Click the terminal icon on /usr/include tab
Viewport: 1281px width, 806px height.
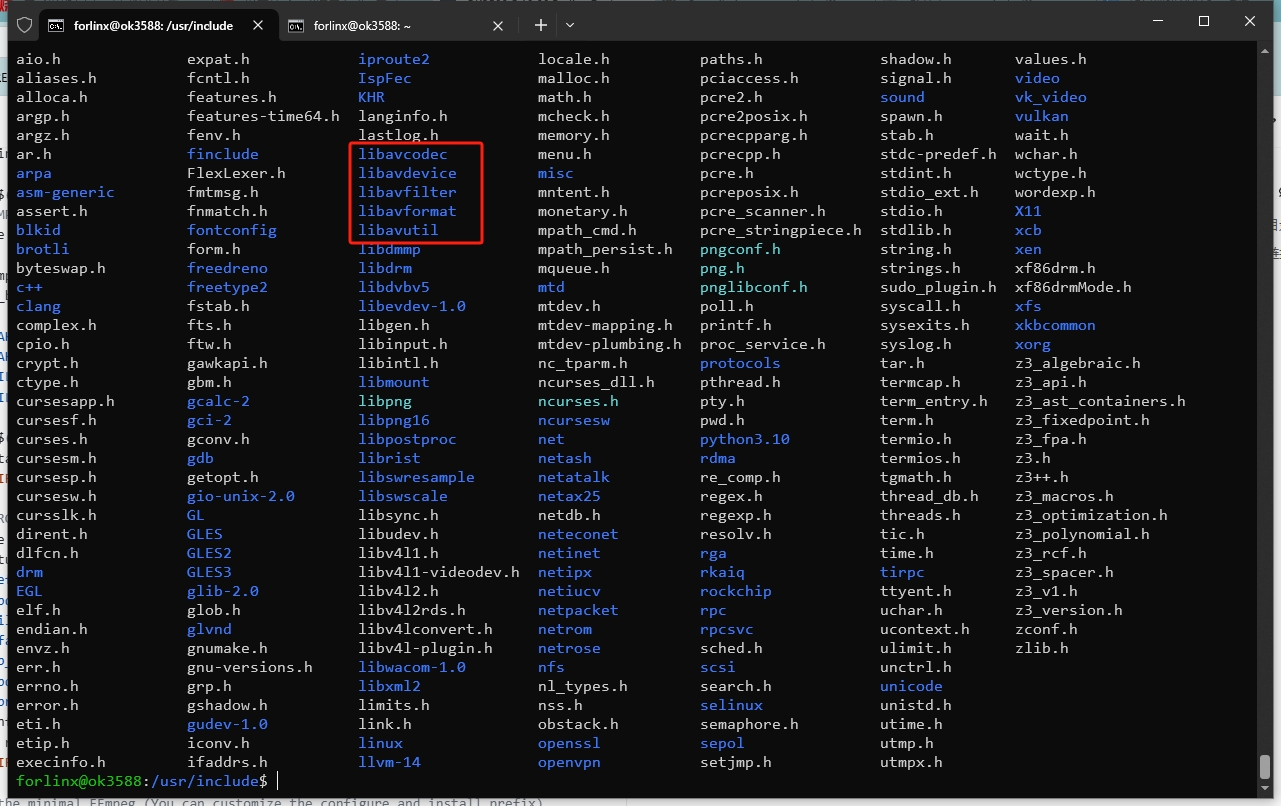(57, 25)
